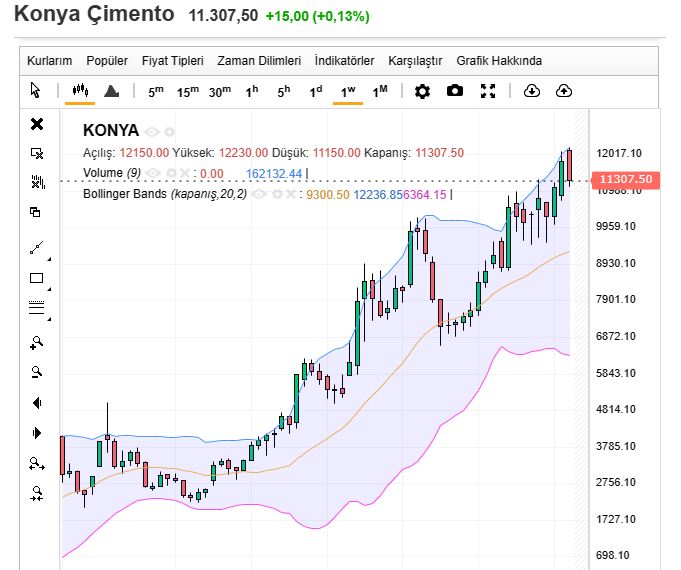Click the cloud download icon
This screenshot has height=570, width=681.
[x=532, y=91]
